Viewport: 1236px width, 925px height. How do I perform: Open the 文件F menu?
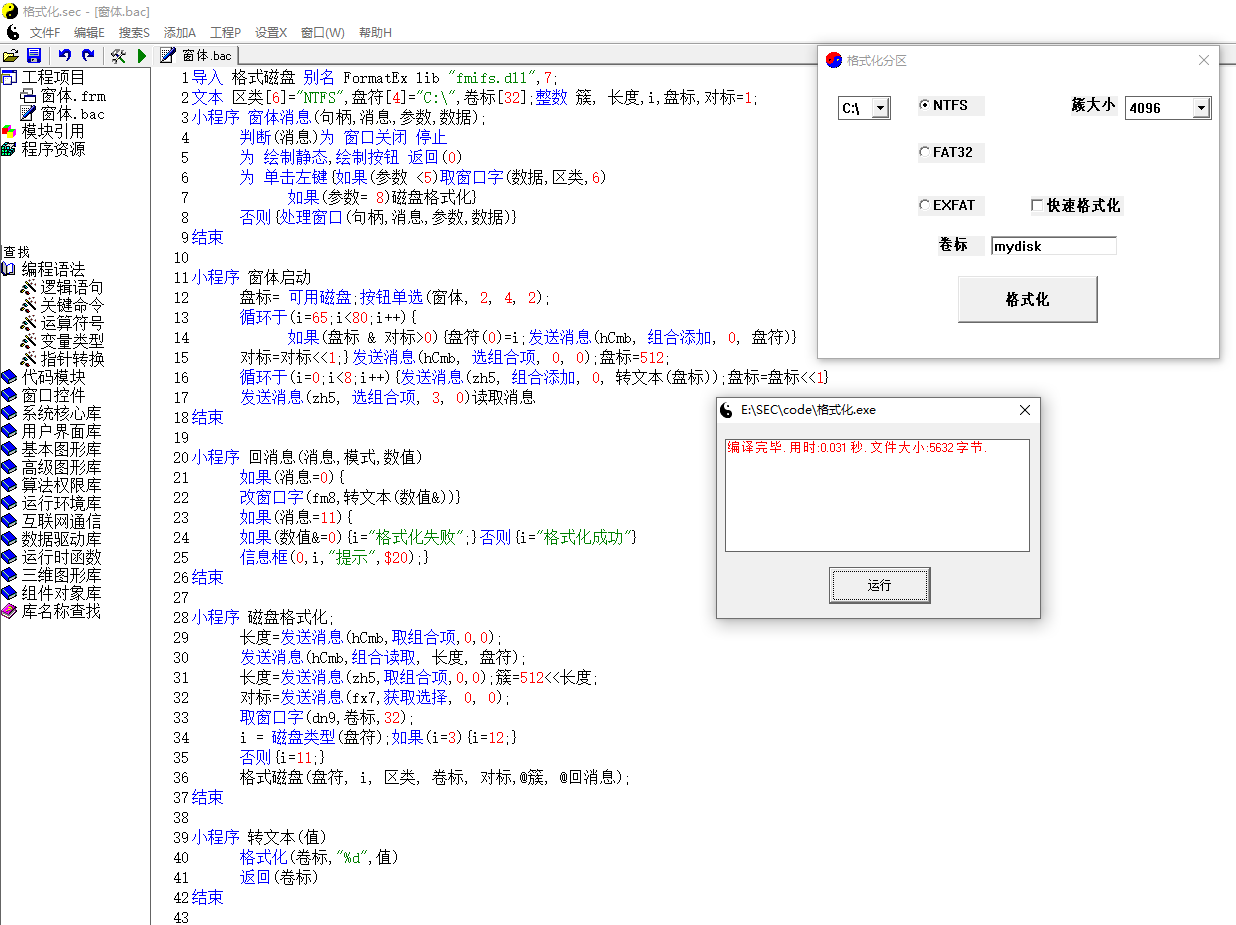click(45, 33)
